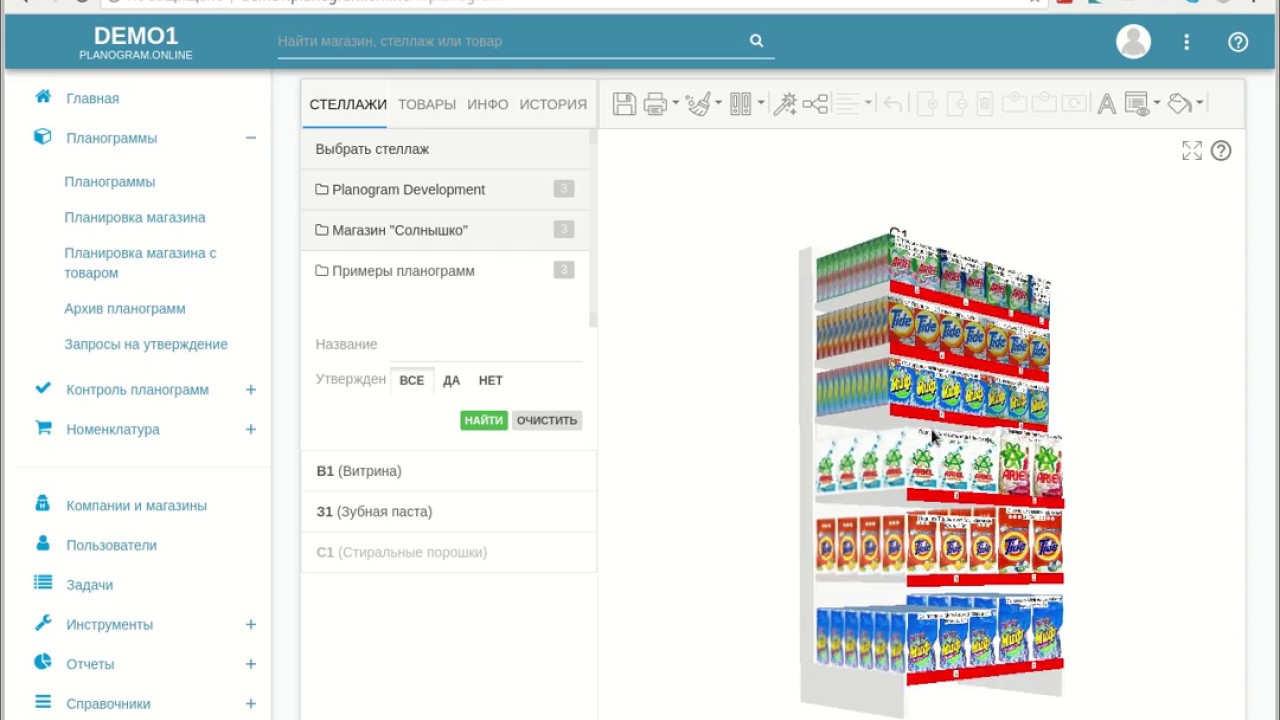Click the ОЧИСТИТЬ button

coord(547,420)
